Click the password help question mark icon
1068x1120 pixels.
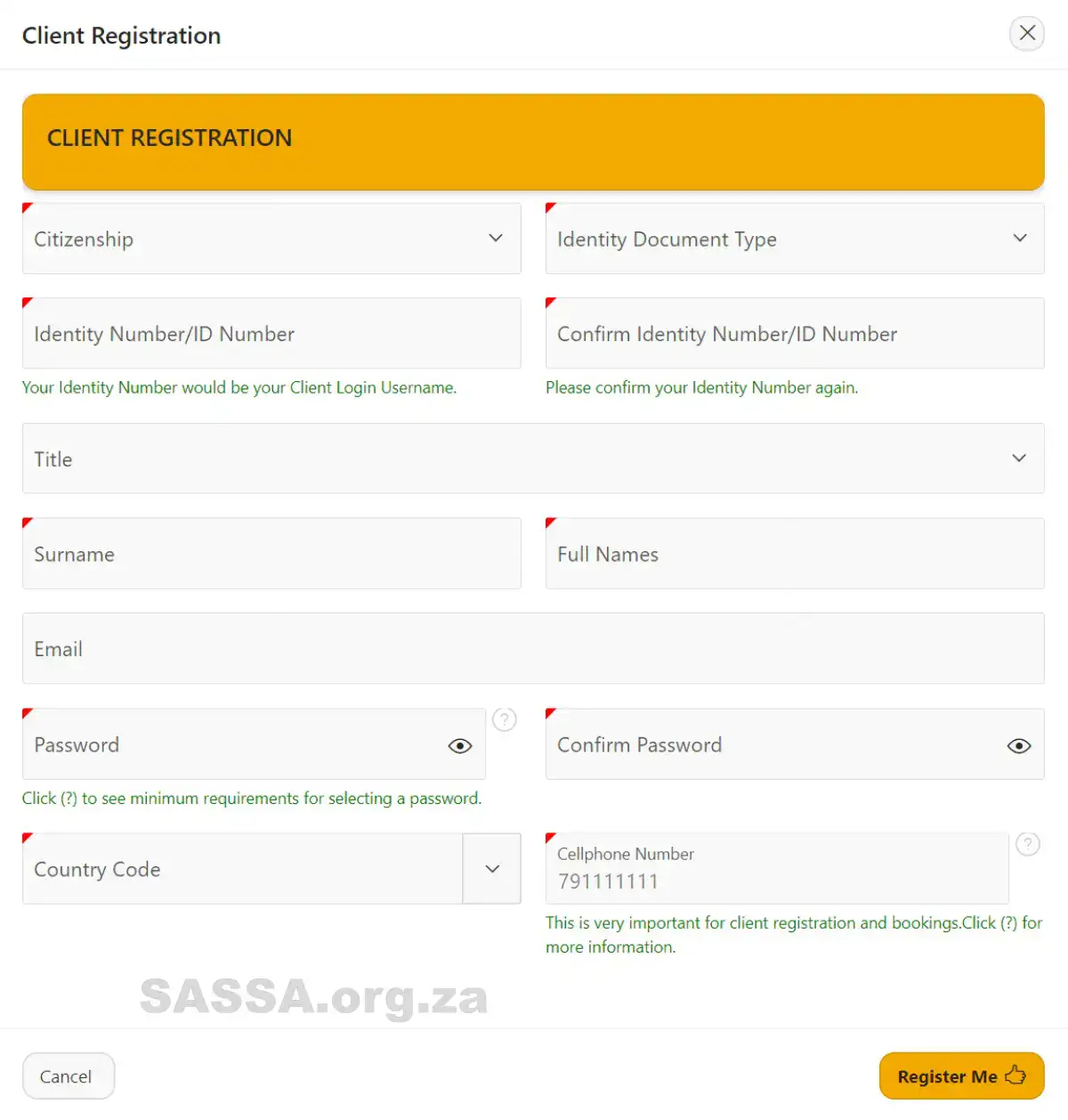coord(505,719)
